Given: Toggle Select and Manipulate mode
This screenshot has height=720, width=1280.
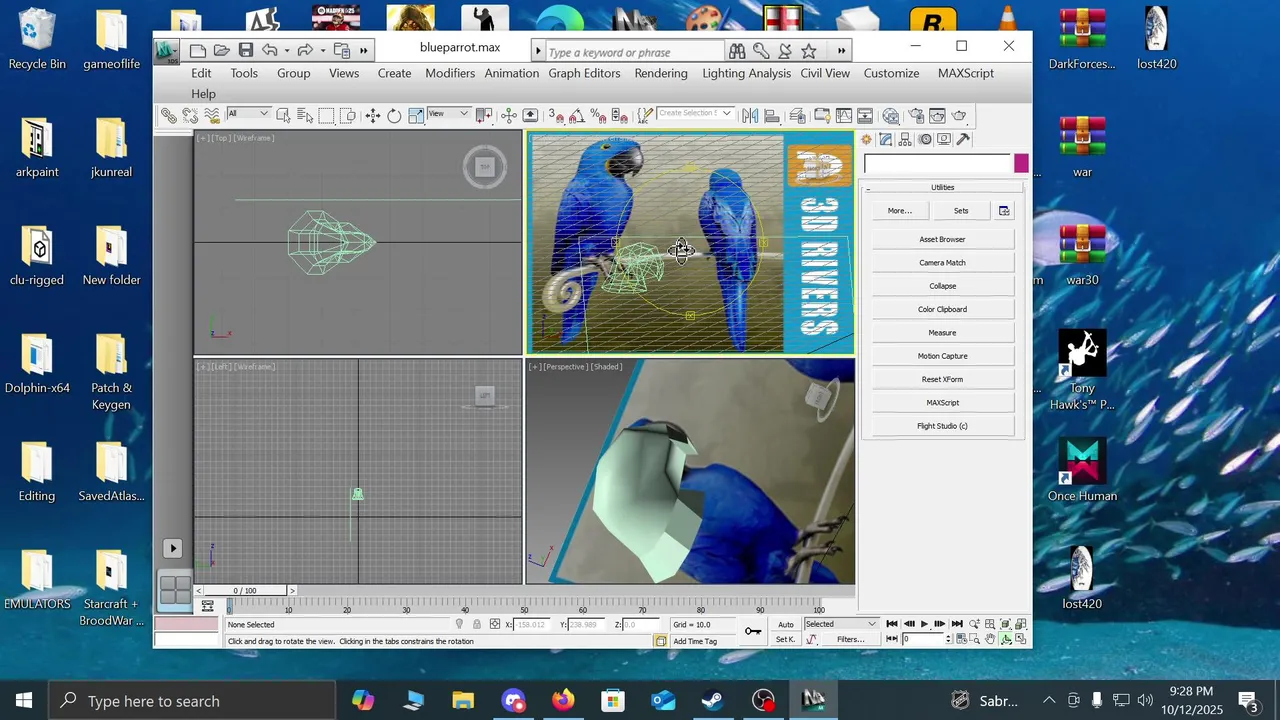Looking at the screenshot, I should [509, 115].
